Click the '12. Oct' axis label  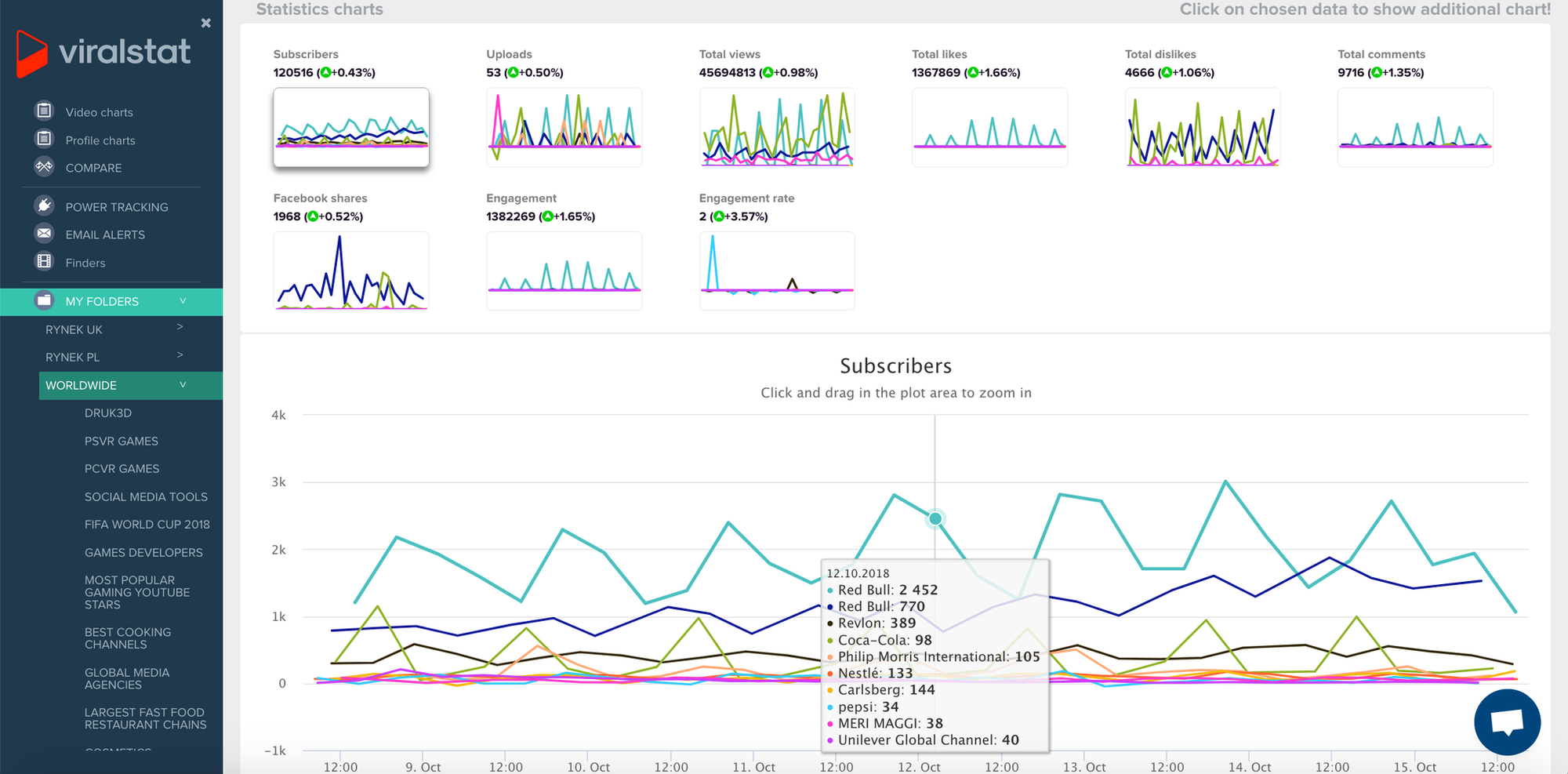(x=919, y=767)
